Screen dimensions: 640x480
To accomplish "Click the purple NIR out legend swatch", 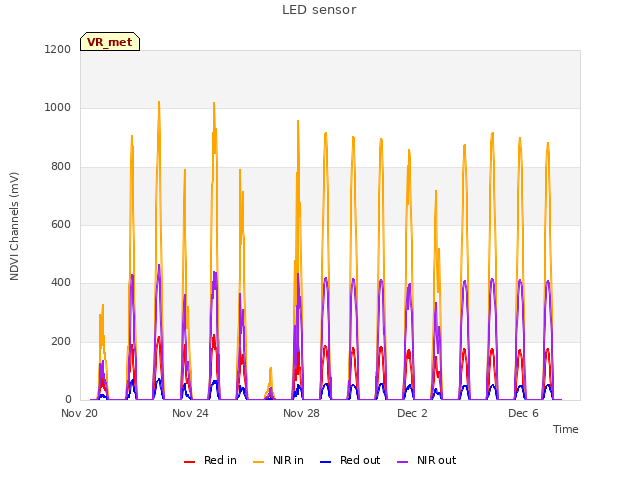I will click(402, 462).
